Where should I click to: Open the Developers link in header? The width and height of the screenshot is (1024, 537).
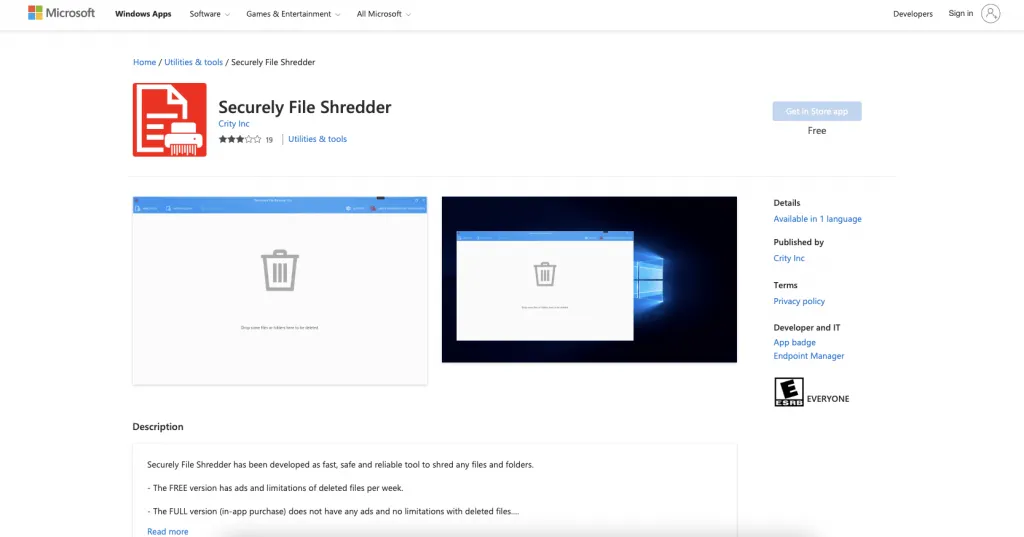click(x=912, y=14)
